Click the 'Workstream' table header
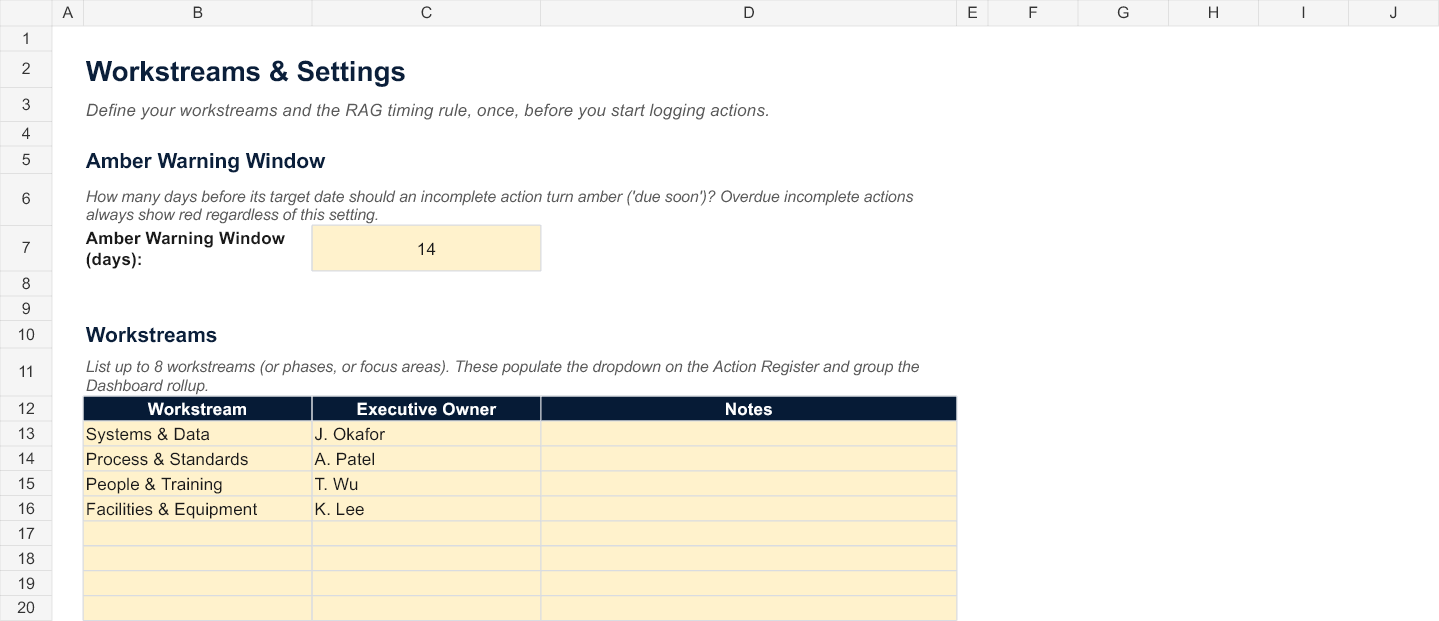Screen dimensions: 1439x621 [197, 409]
